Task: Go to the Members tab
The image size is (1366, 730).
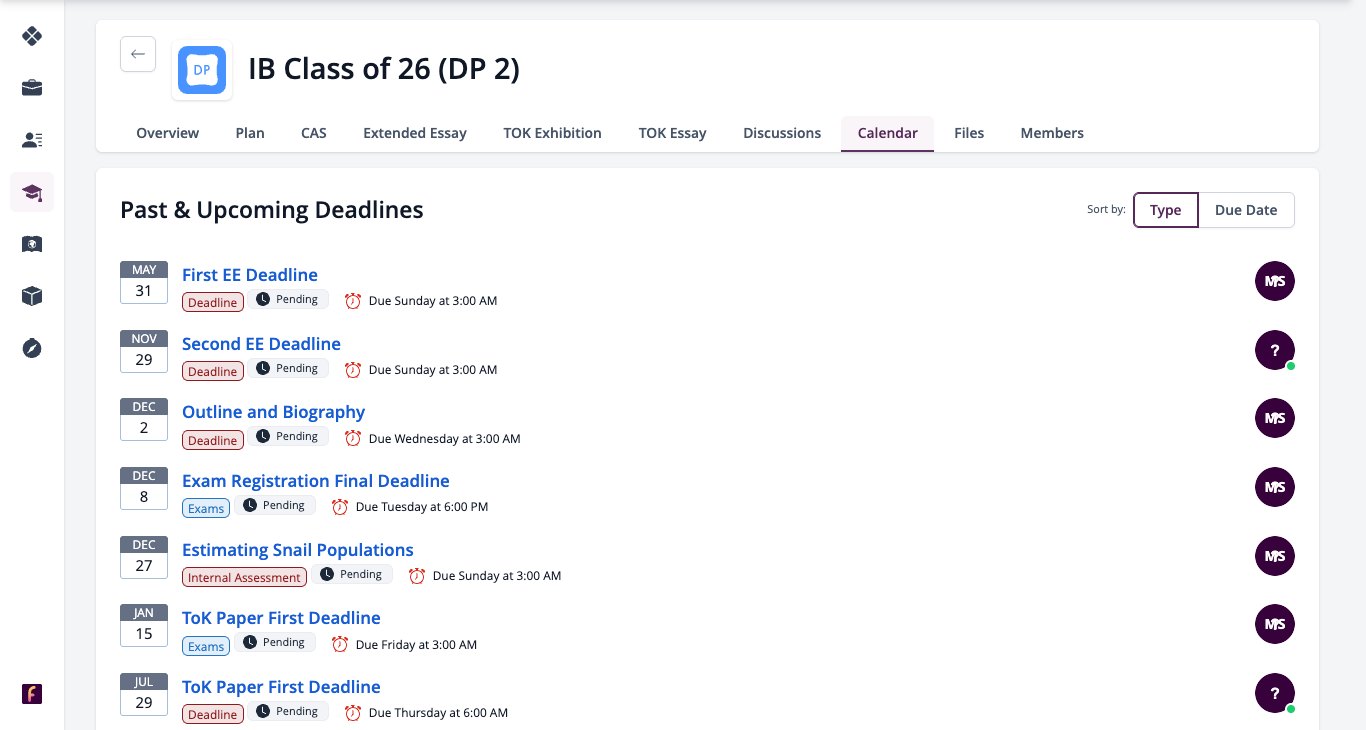Action: click(x=1052, y=133)
